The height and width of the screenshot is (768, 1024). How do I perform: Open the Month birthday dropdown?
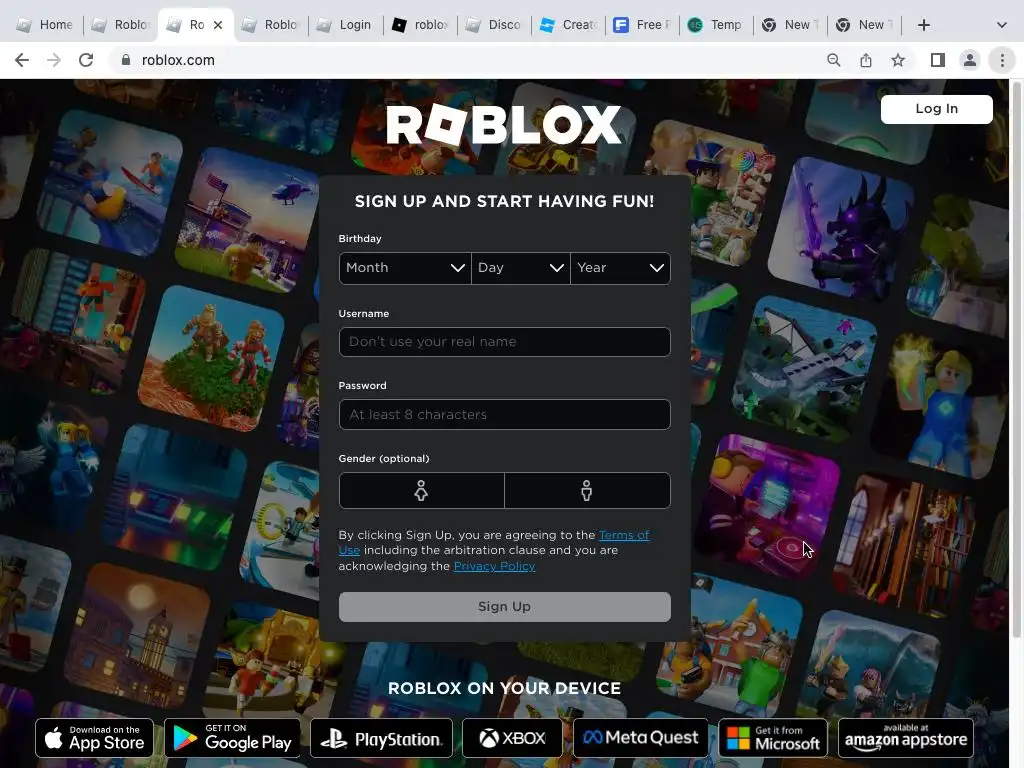point(405,268)
